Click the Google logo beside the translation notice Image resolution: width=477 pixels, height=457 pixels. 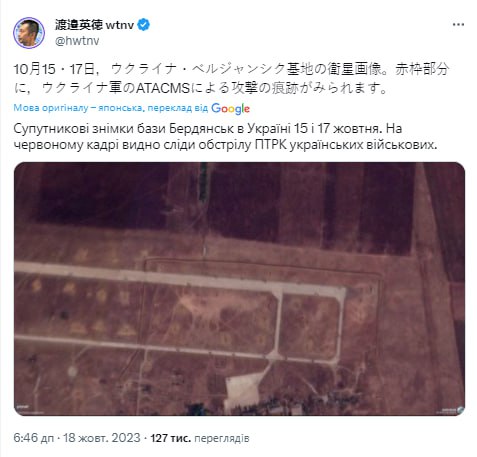[230, 108]
